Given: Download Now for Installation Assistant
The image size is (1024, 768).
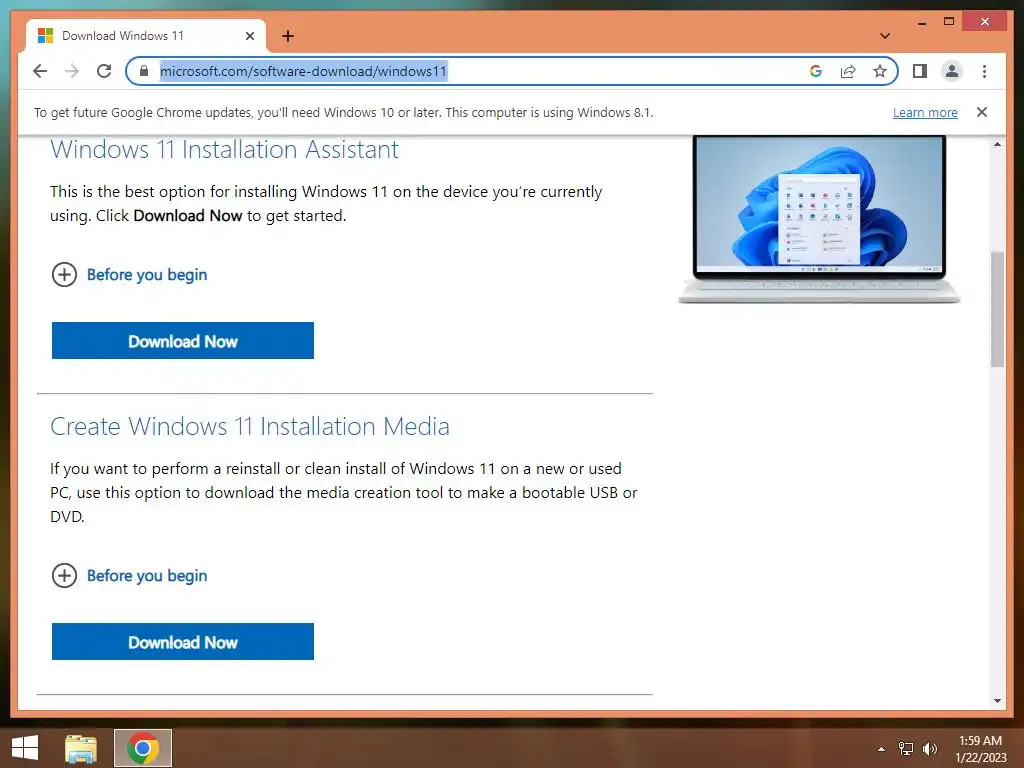Looking at the screenshot, I should click(183, 340).
